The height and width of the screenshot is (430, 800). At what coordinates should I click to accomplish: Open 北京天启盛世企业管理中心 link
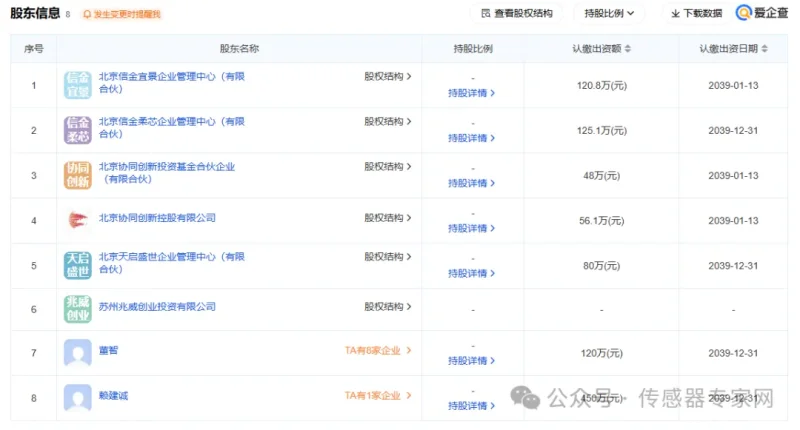click(171, 263)
